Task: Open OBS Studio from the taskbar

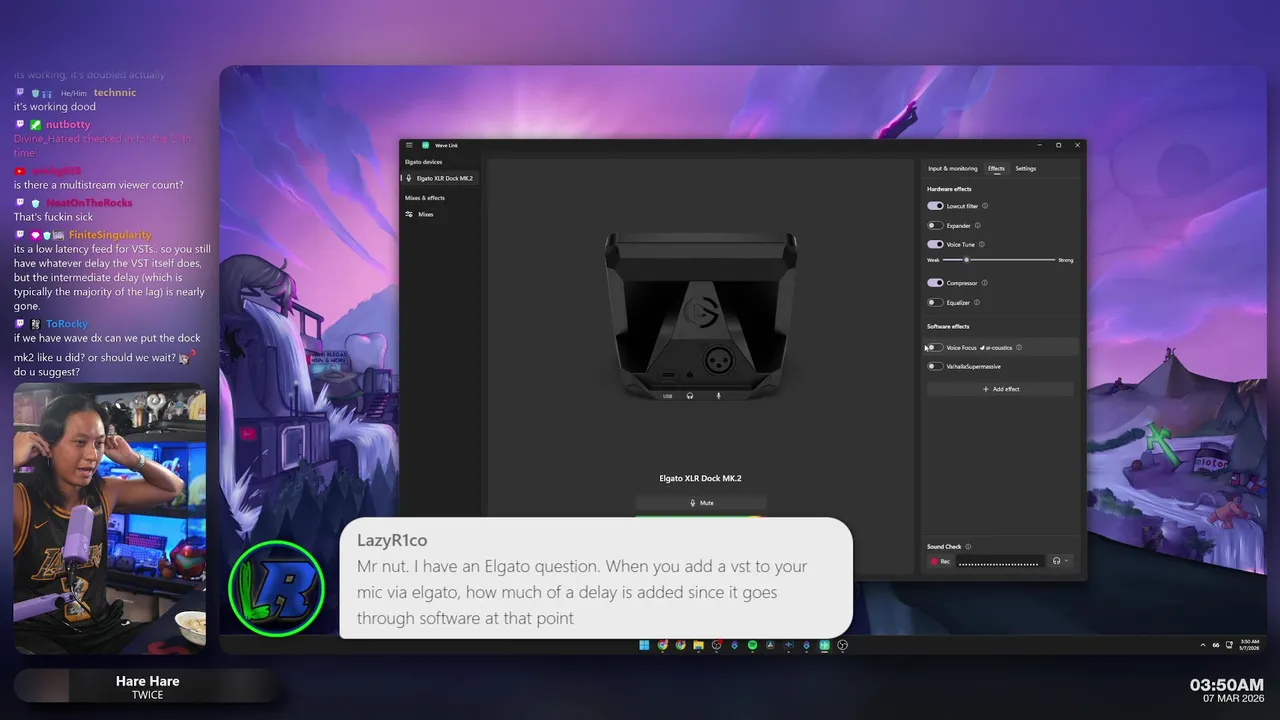Action: [842, 645]
